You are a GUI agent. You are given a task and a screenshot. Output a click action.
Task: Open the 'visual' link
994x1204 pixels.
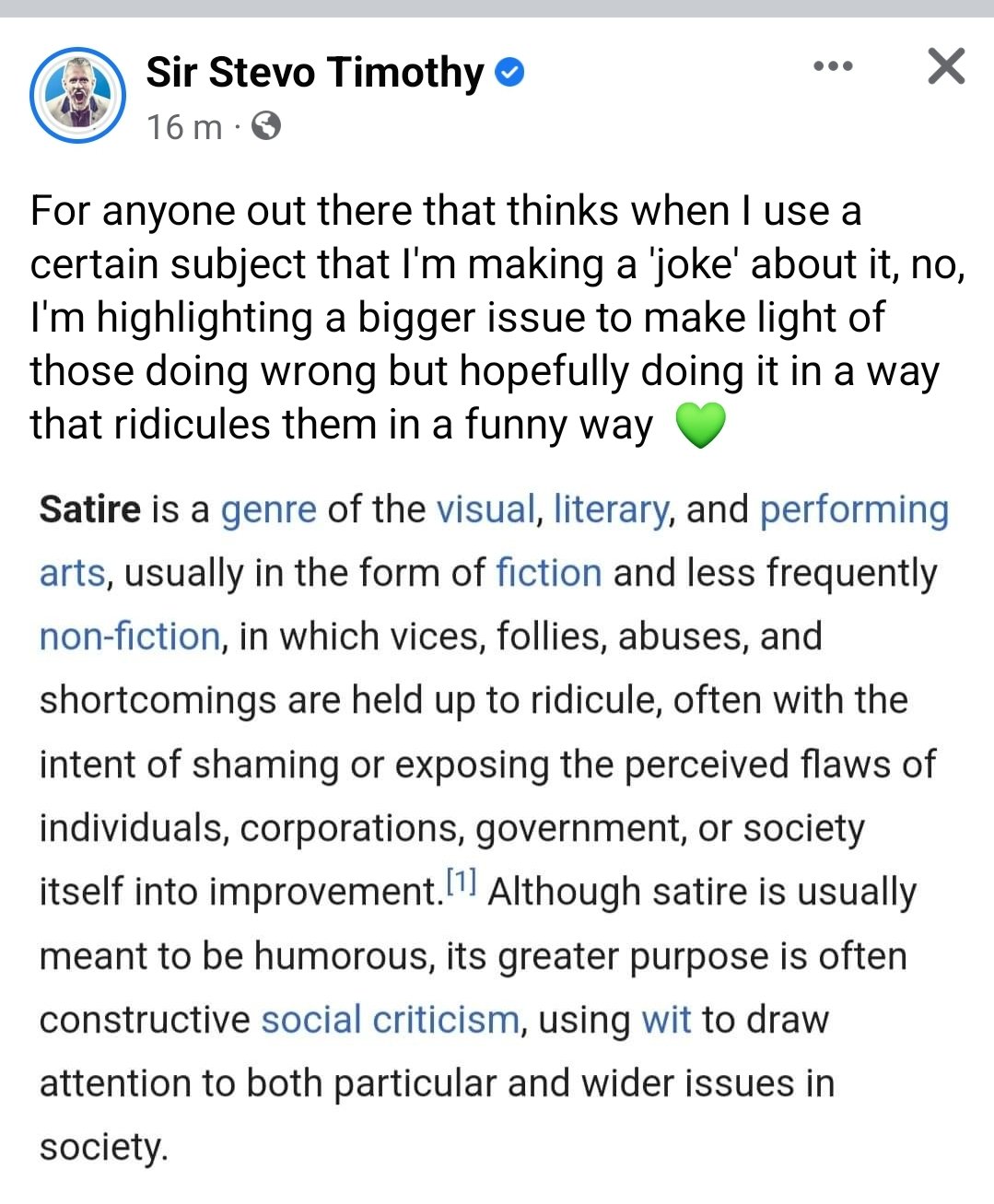tap(485, 508)
